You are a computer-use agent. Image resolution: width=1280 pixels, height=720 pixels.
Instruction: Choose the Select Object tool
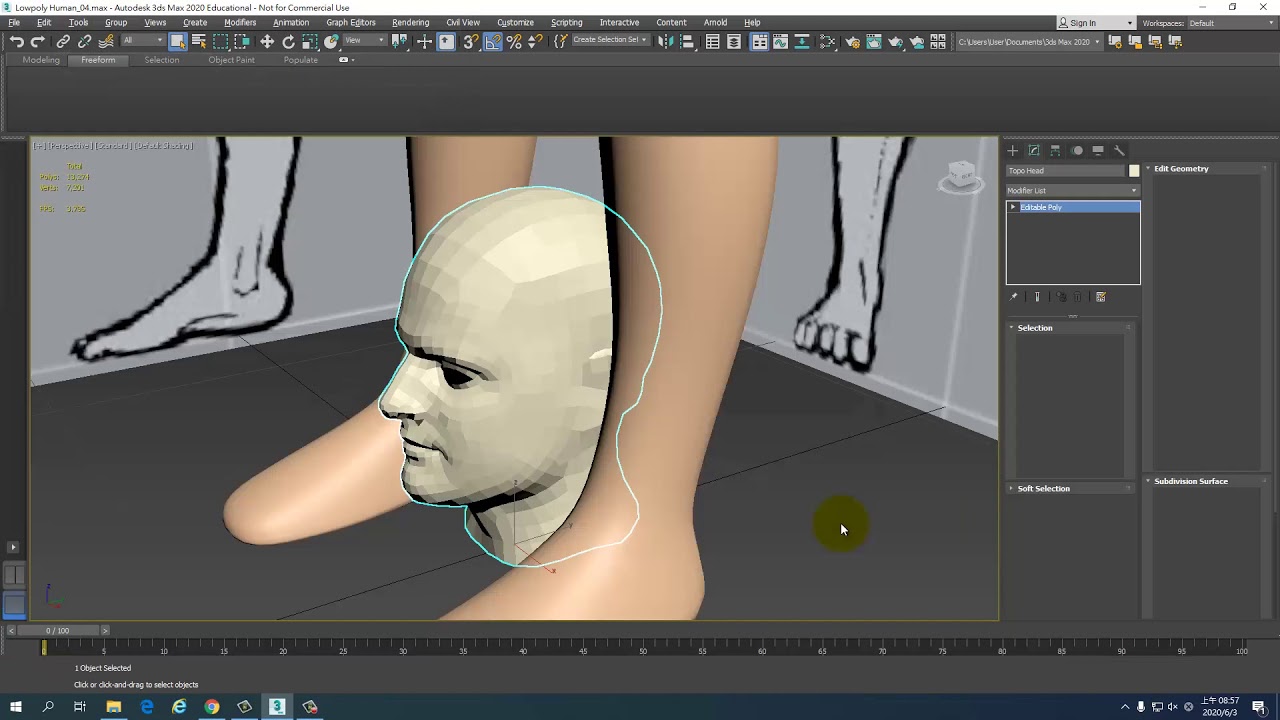point(177,41)
